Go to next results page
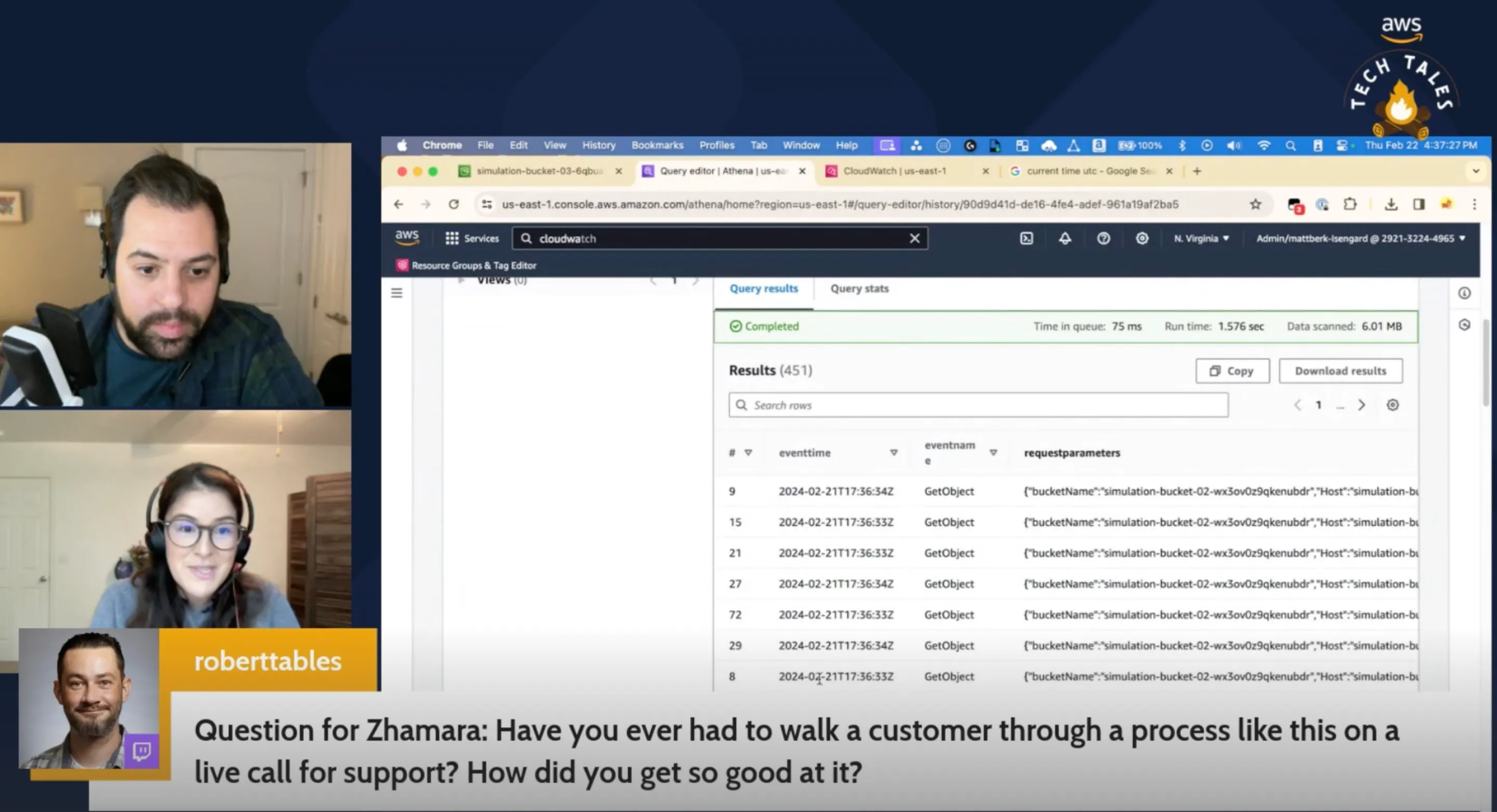Viewport: 1497px width, 812px height. [x=1362, y=405]
